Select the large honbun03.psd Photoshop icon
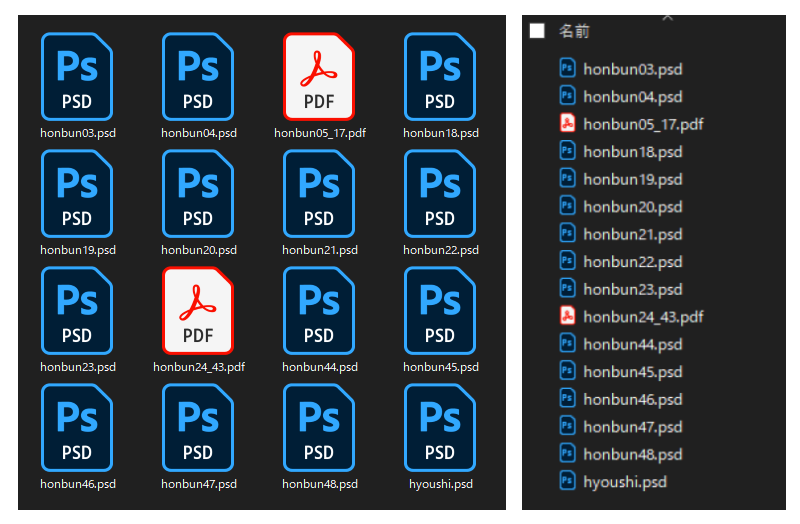800x524 pixels. click(x=77, y=77)
